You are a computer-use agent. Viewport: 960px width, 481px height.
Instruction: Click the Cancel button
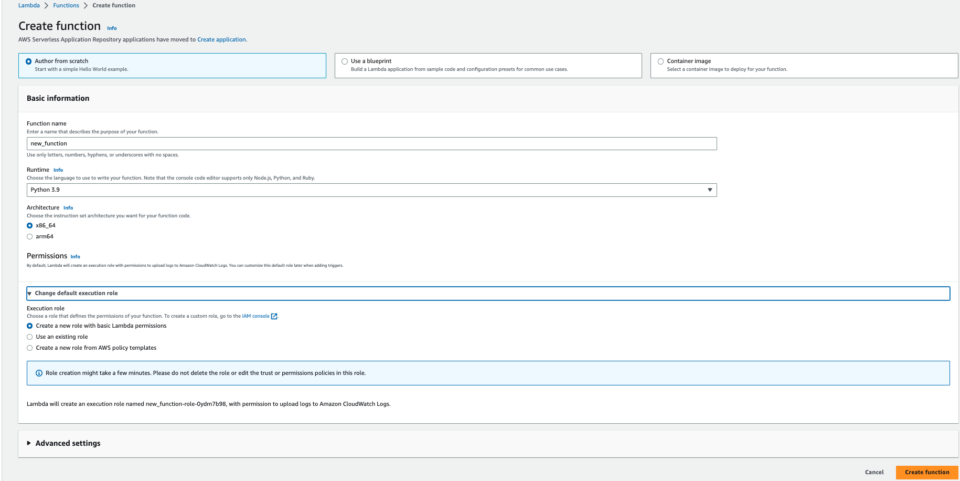(x=874, y=472)
